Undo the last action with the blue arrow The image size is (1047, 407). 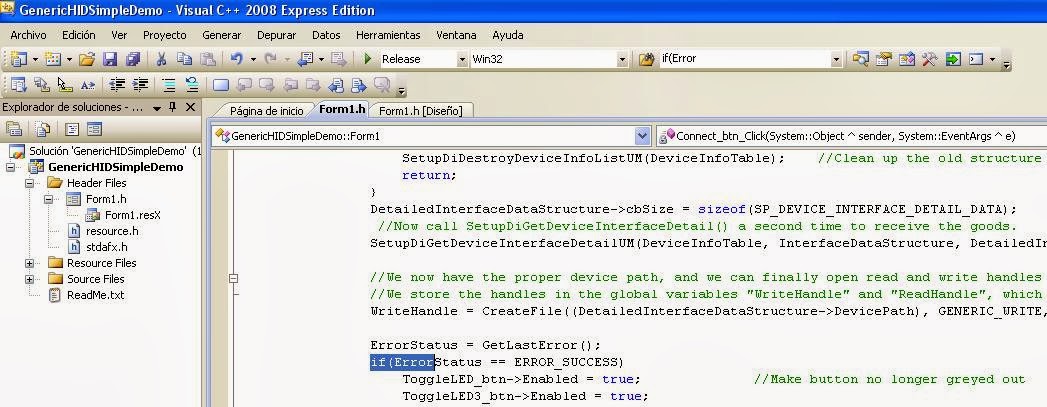[x=237, y=59]
